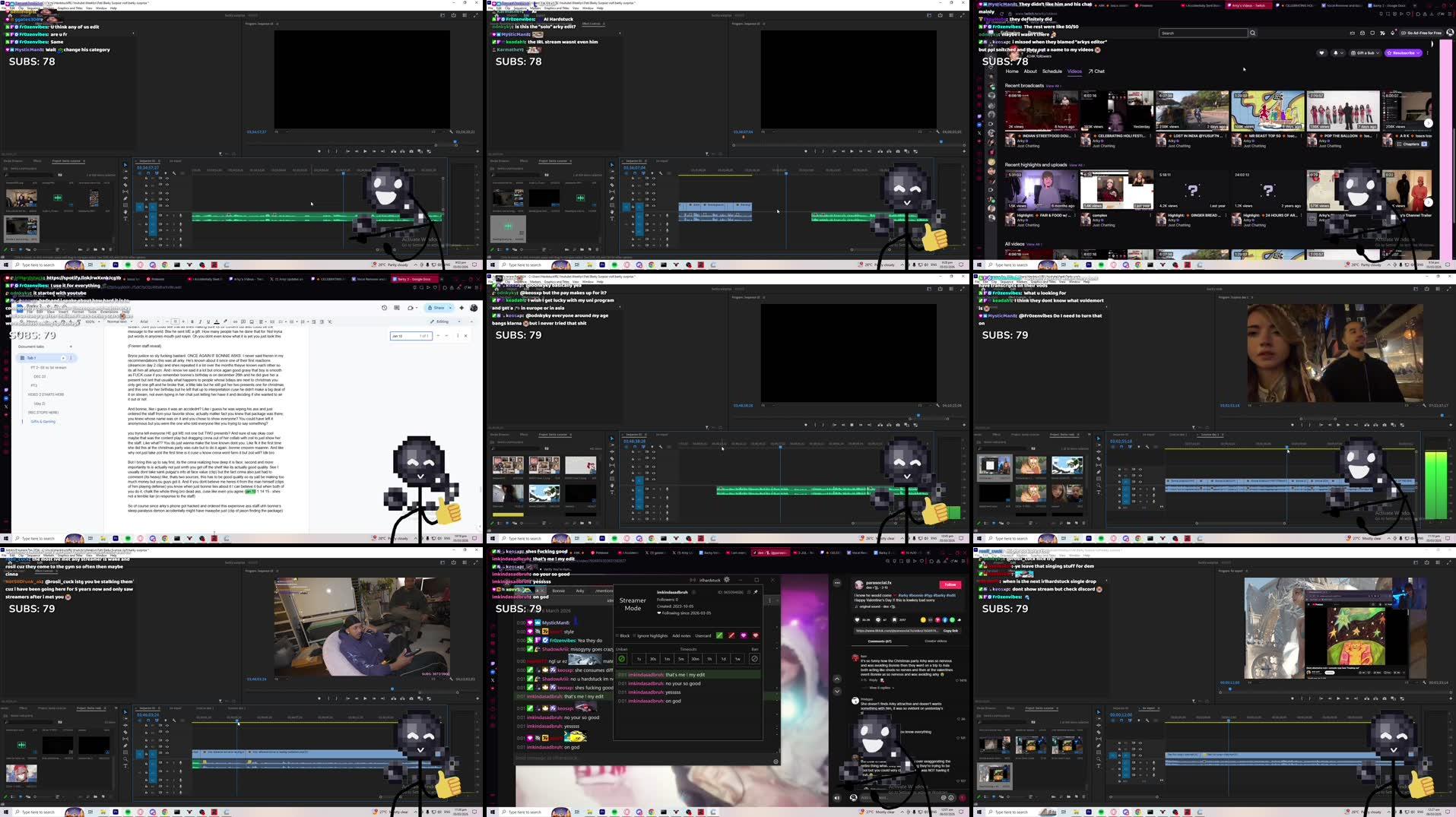
Task: Click the Go Ad-Free for Free button
Action: 1423,33
